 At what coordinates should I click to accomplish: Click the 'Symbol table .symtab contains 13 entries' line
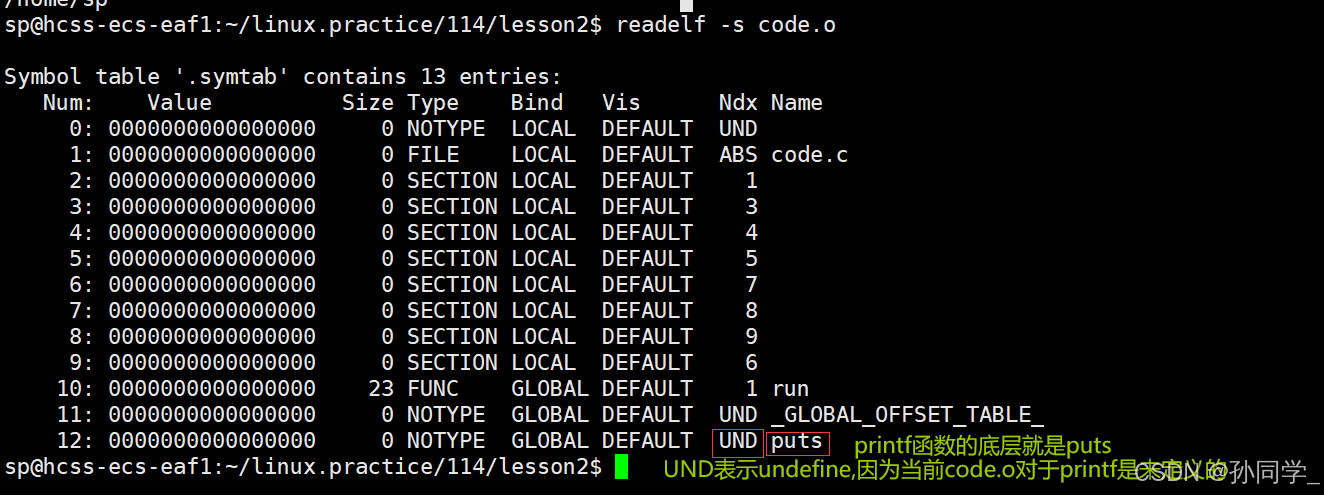click(x=284, y=77)
